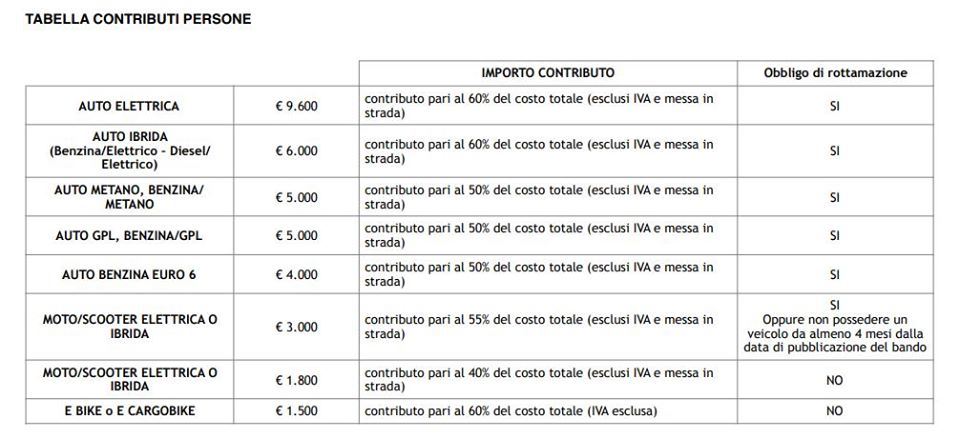The width and height of the screenshot is (960, 439).
Task: Select the "IMPORTO CONTRIBUTO" column header
Action: (547, 73)
